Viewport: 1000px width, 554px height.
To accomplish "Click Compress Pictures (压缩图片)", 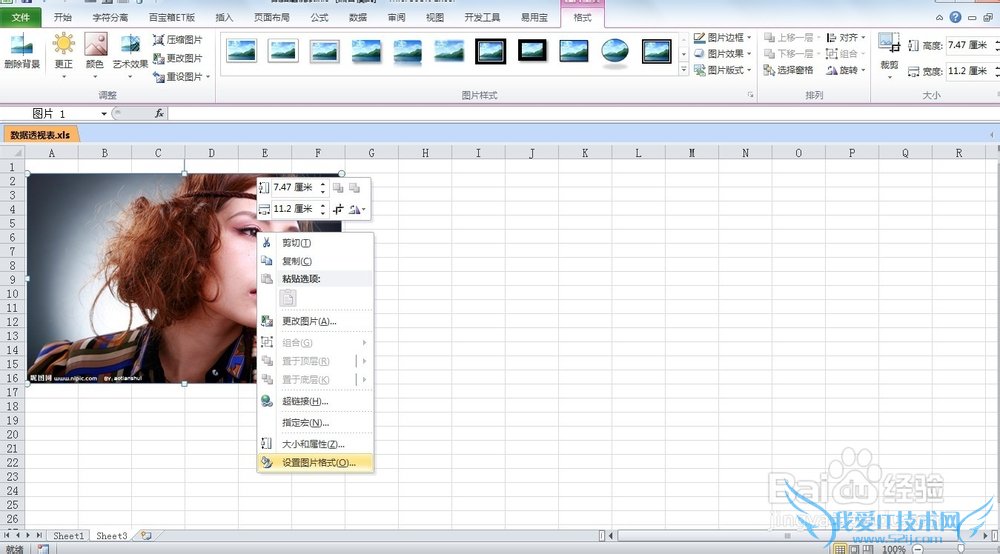I will tap(177, 40).
